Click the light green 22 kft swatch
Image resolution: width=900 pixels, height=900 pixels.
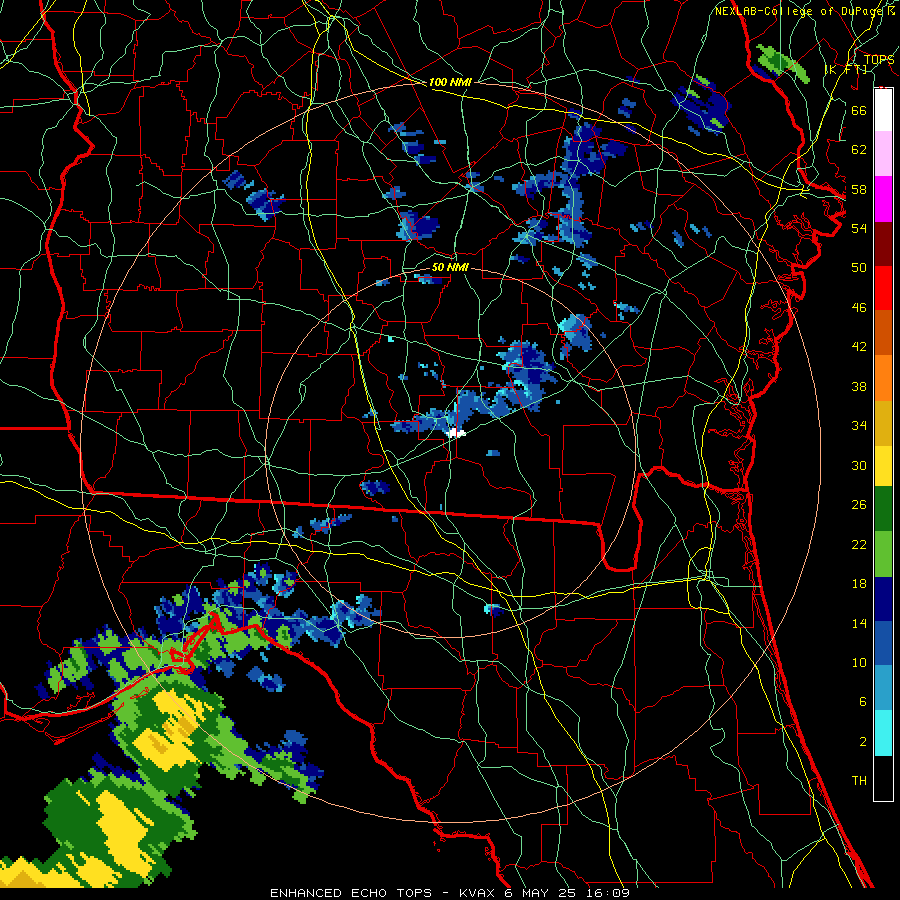click(x=883, y=554)
